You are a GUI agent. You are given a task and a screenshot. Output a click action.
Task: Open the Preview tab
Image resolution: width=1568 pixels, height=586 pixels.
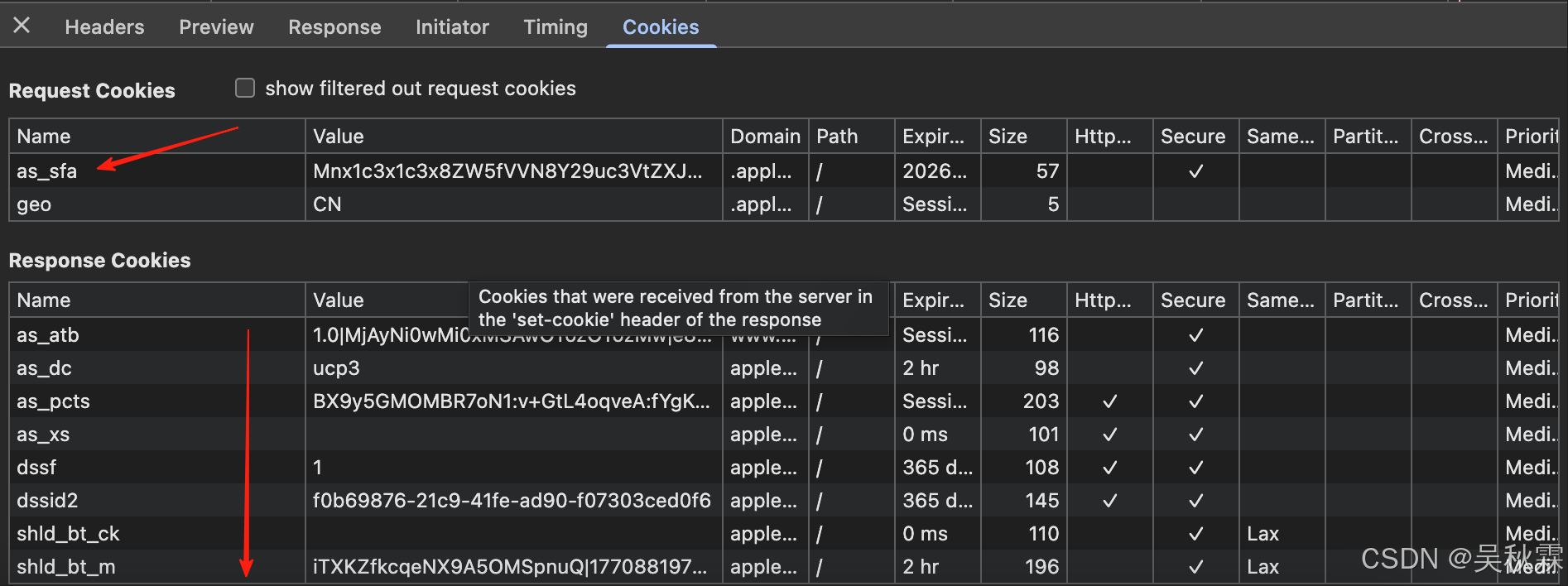click(216, 27)
